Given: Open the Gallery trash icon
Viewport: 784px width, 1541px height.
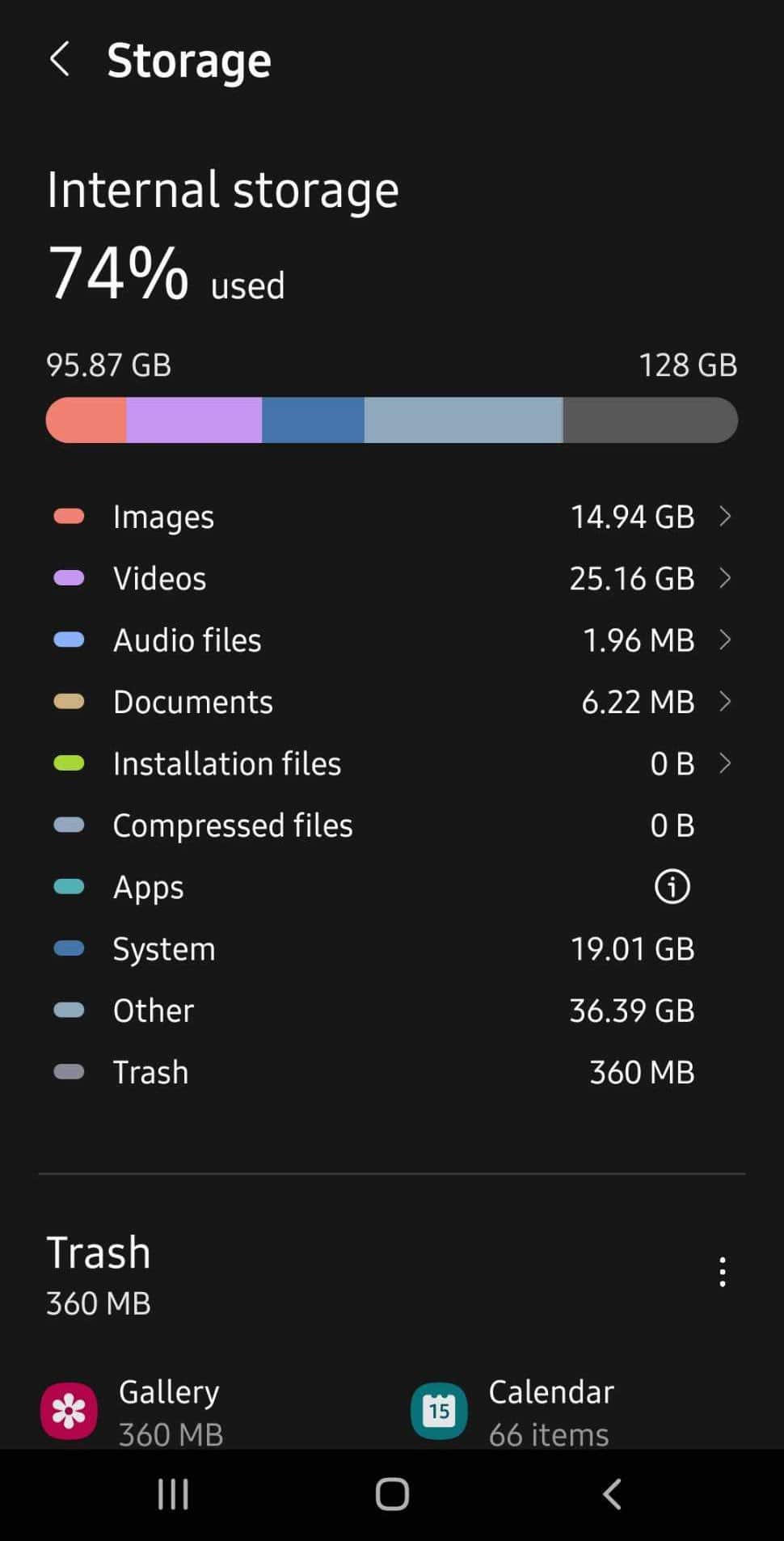Looking at the screenshot, I should point(69,1410).
